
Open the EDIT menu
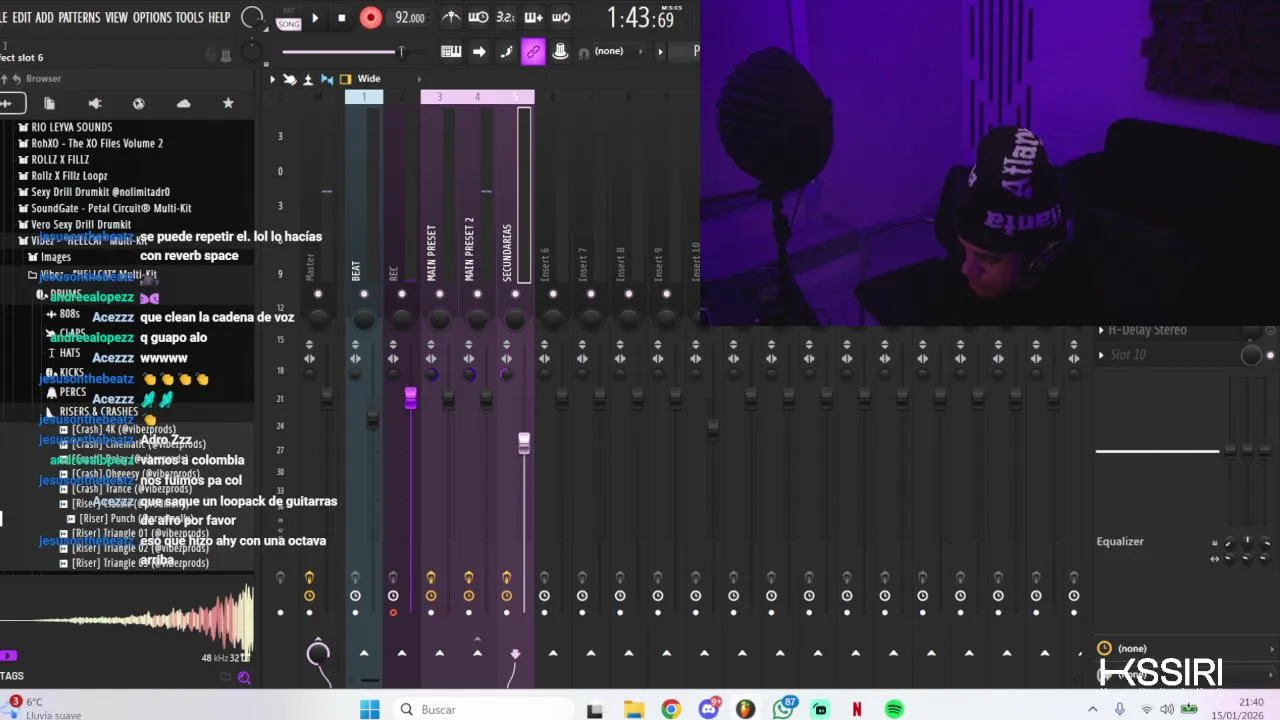pyautogui.click(x=20, y=18)
